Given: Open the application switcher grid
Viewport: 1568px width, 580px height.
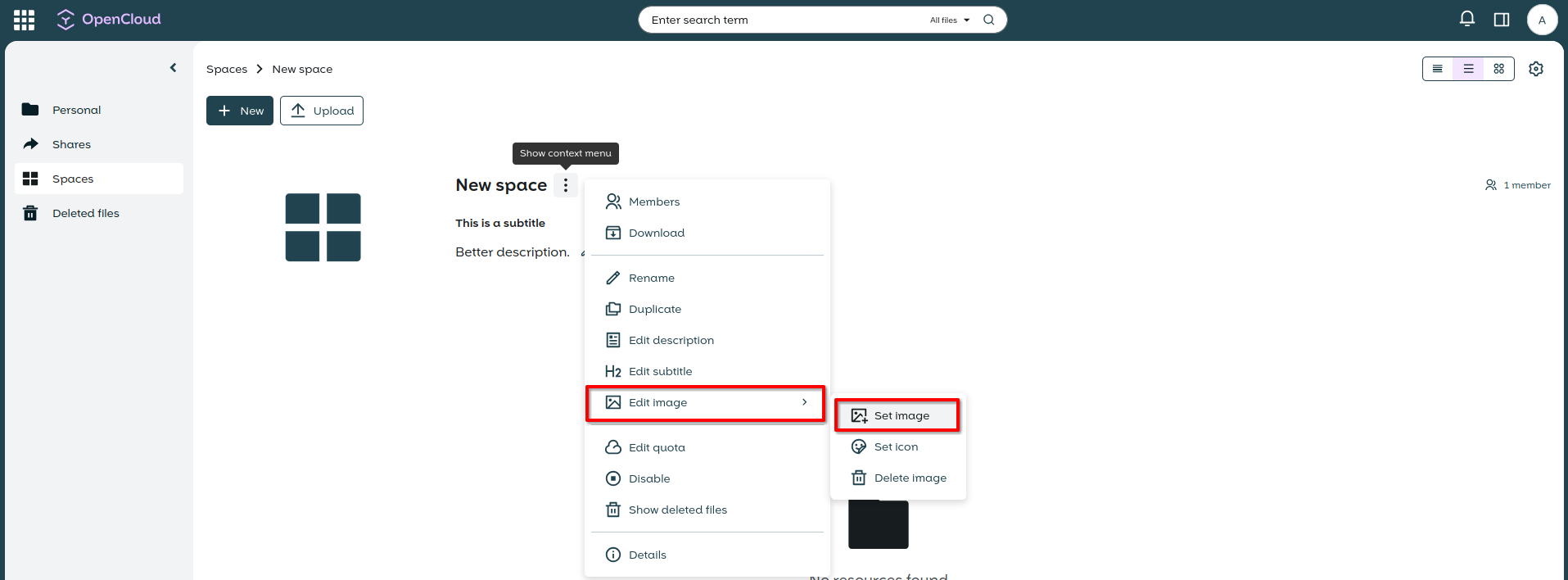Looking at the screenshot, I should [x=24, y=20].
